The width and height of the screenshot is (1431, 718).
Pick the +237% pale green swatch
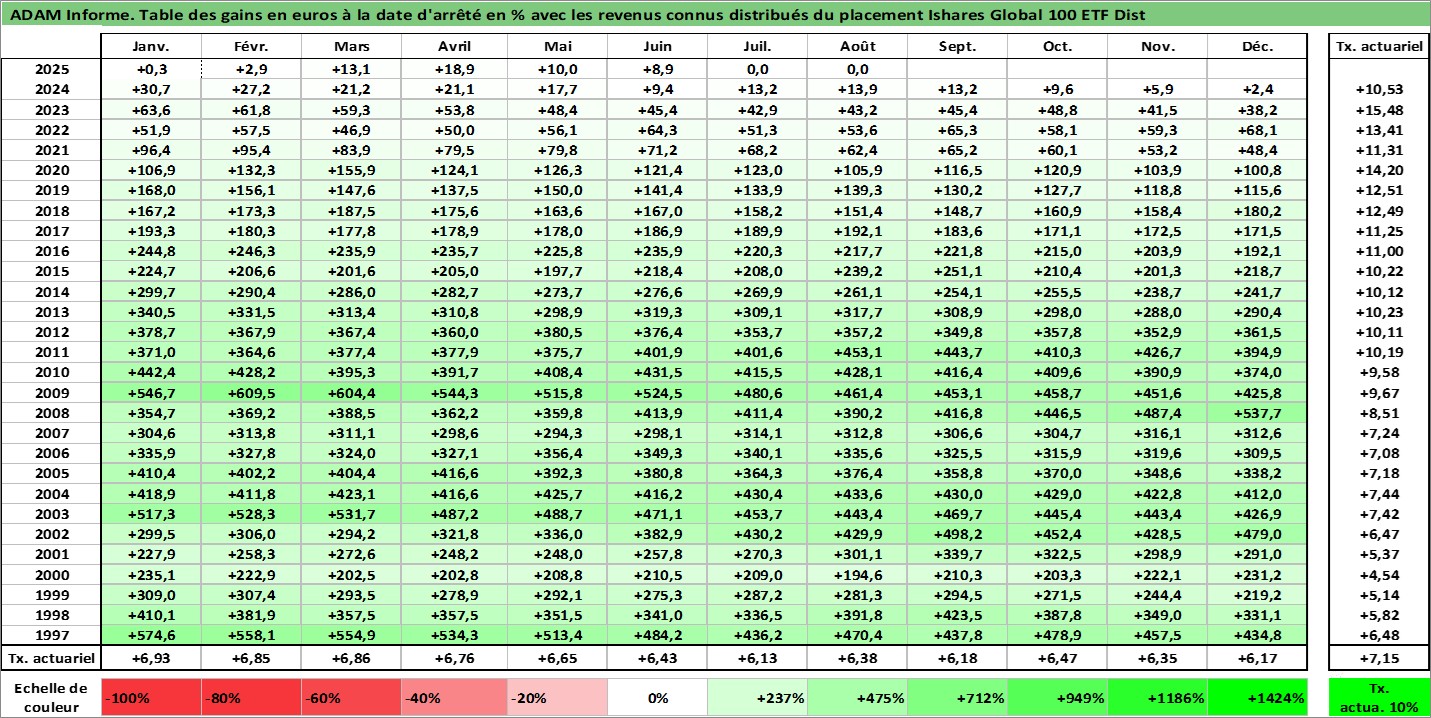(x=757, y=698)
